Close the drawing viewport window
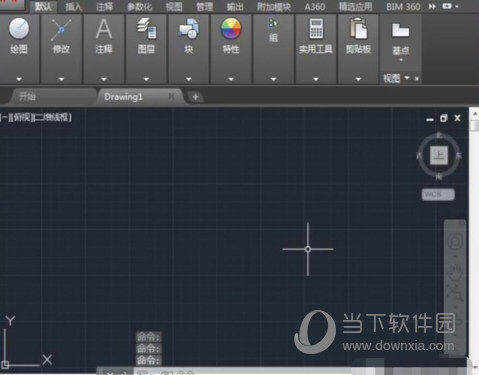 [x=457, y=118]
